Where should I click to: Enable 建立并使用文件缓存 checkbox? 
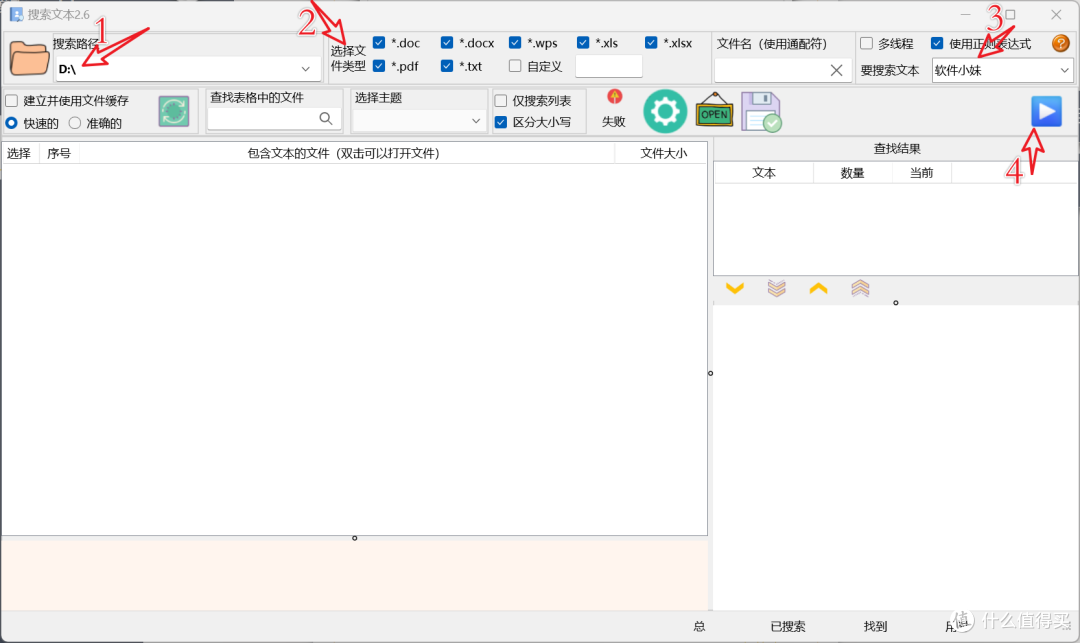pos(12,101)
